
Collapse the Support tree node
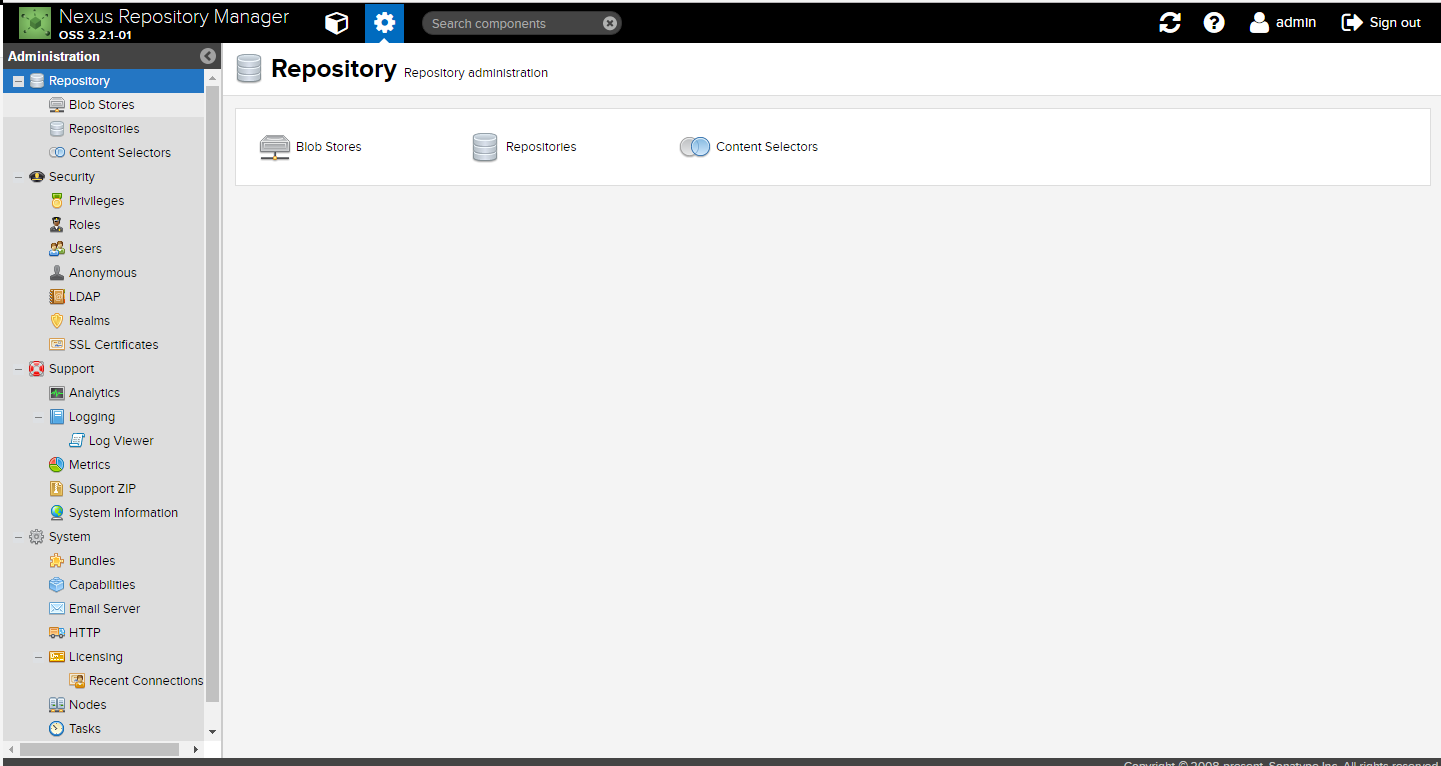coord(18,369)
